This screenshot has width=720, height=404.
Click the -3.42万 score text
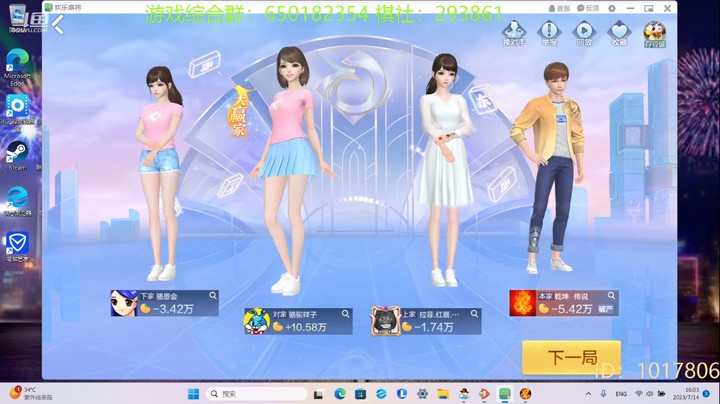(172, 309)
